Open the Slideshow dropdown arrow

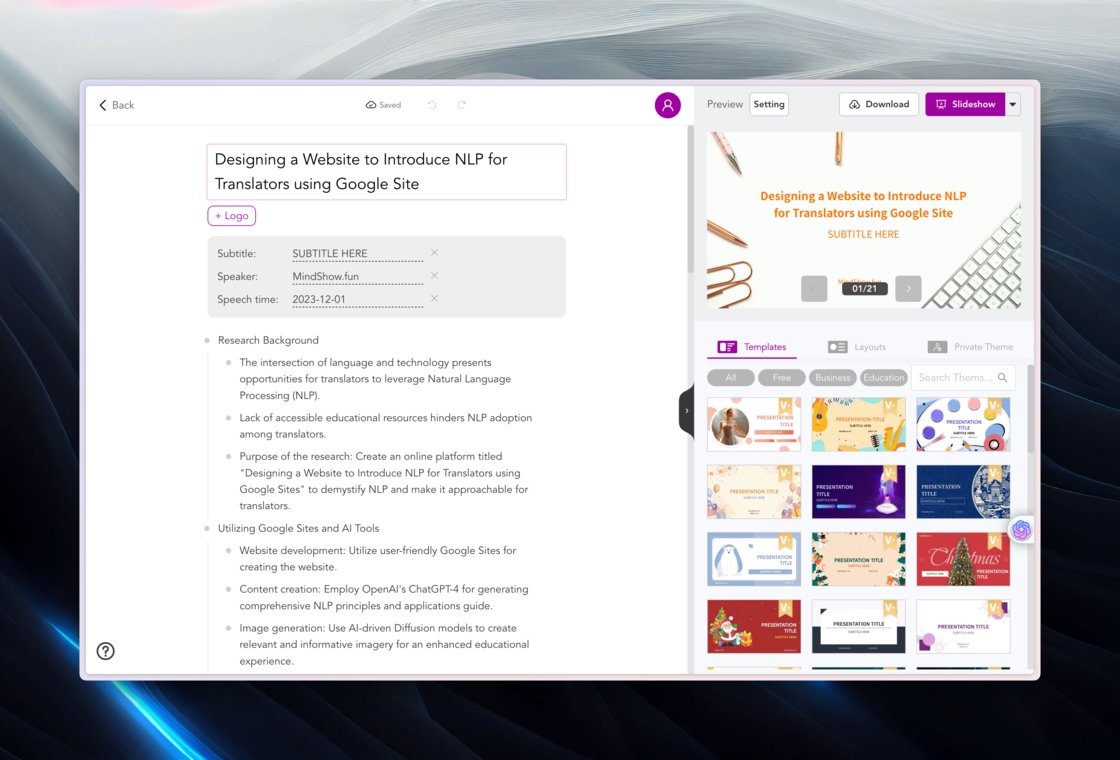(1013, 104)
